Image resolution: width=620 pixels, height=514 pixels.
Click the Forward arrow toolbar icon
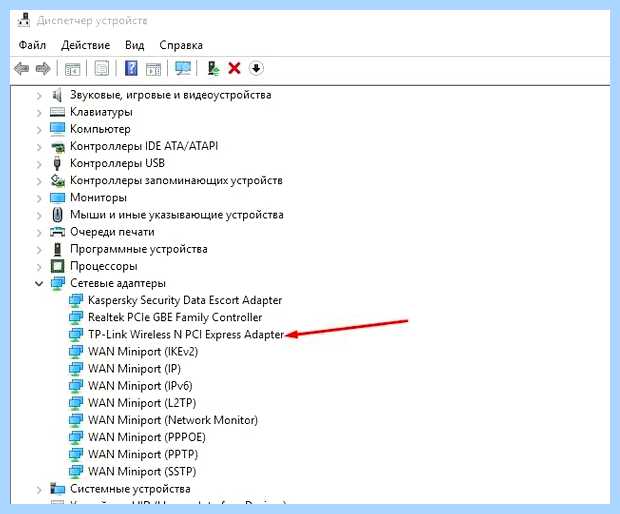pyautogui.click(x=43, y=68)
